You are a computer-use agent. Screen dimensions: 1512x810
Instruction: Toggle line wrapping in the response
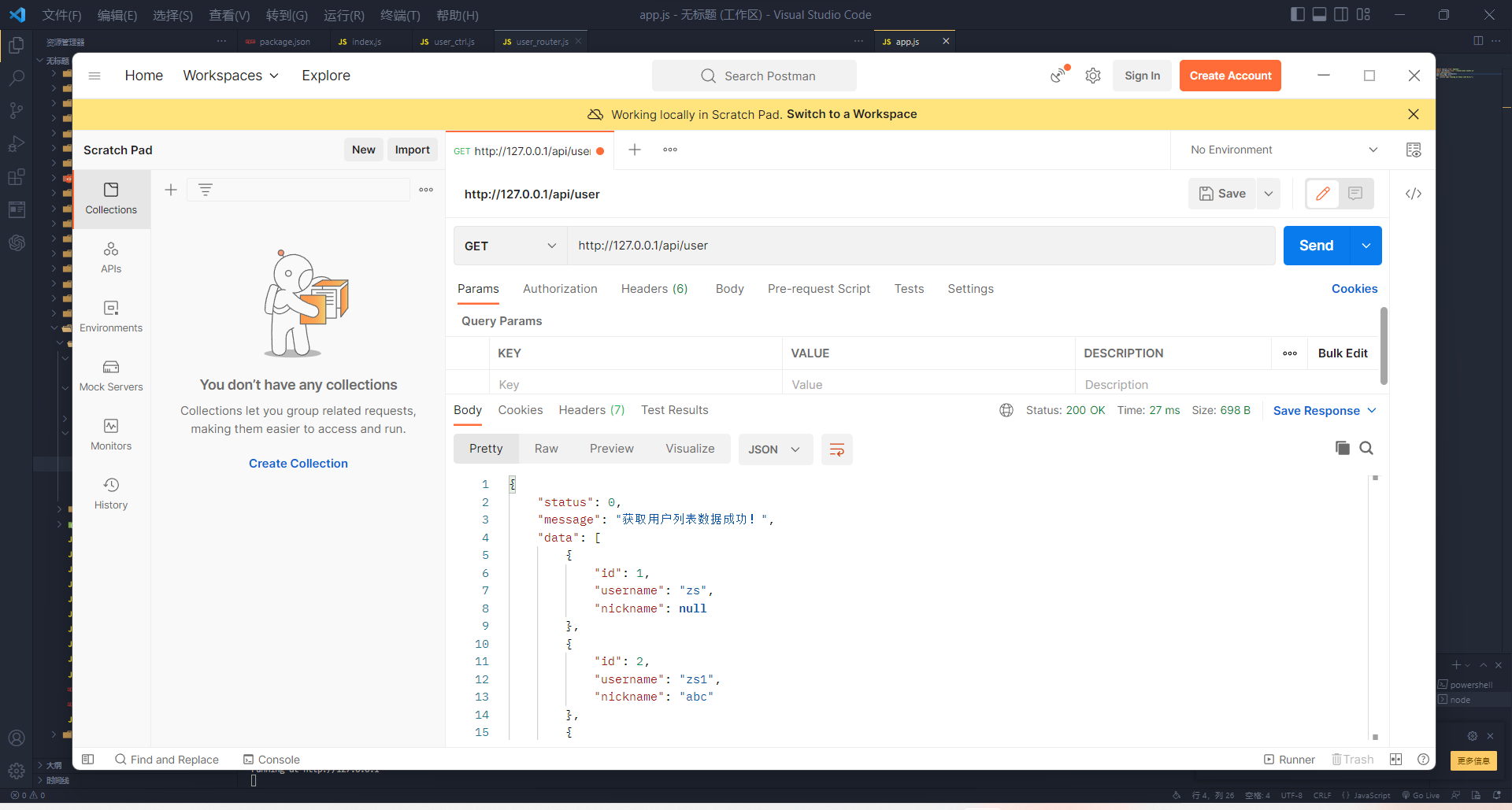pos(836,449)
